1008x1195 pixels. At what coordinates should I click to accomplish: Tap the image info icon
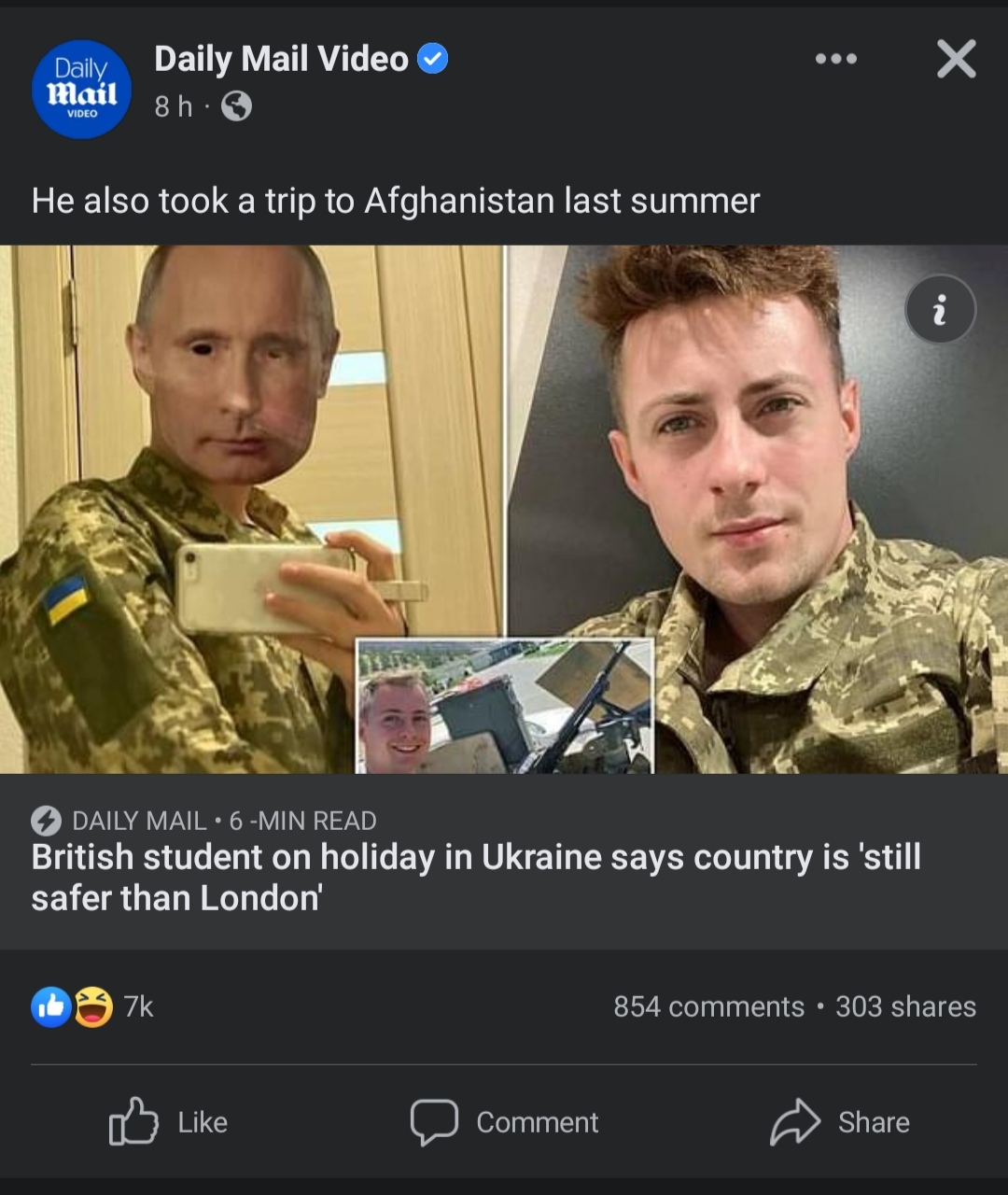pyautogui.click(x=940, y=309)
